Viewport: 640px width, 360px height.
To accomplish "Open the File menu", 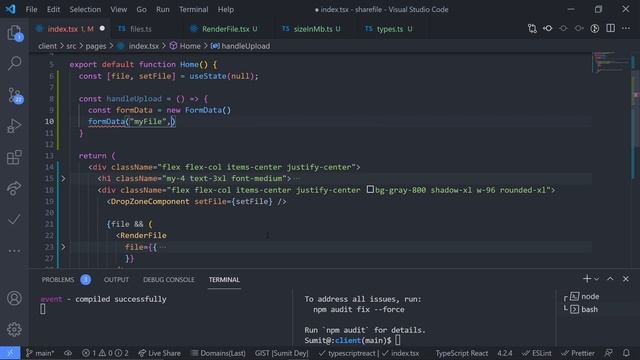I will [x=31, y=9].
